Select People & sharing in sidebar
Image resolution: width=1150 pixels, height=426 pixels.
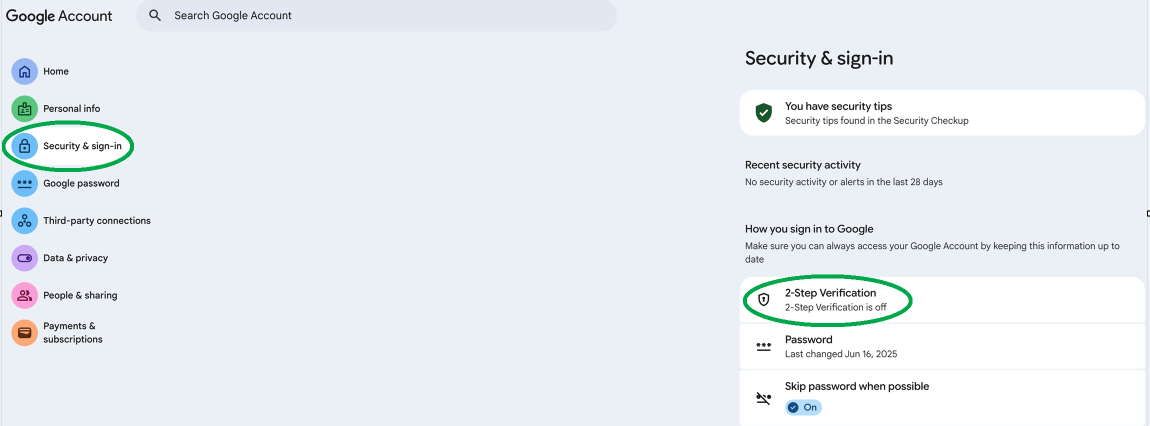[80, 295]
